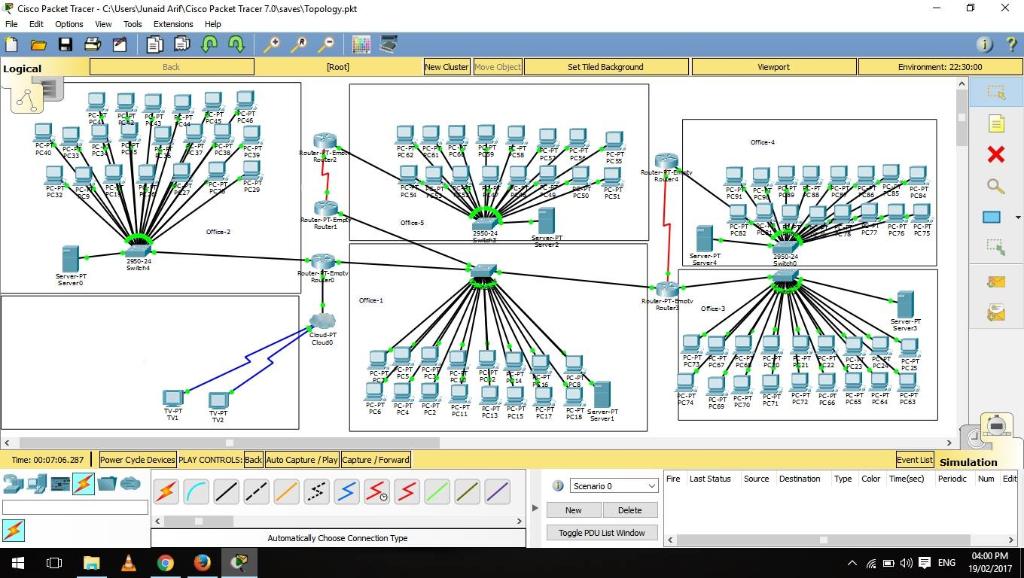1024x578 pixels.
Task: Choose the copper straight-through black cable
Action: pos(226,491)
